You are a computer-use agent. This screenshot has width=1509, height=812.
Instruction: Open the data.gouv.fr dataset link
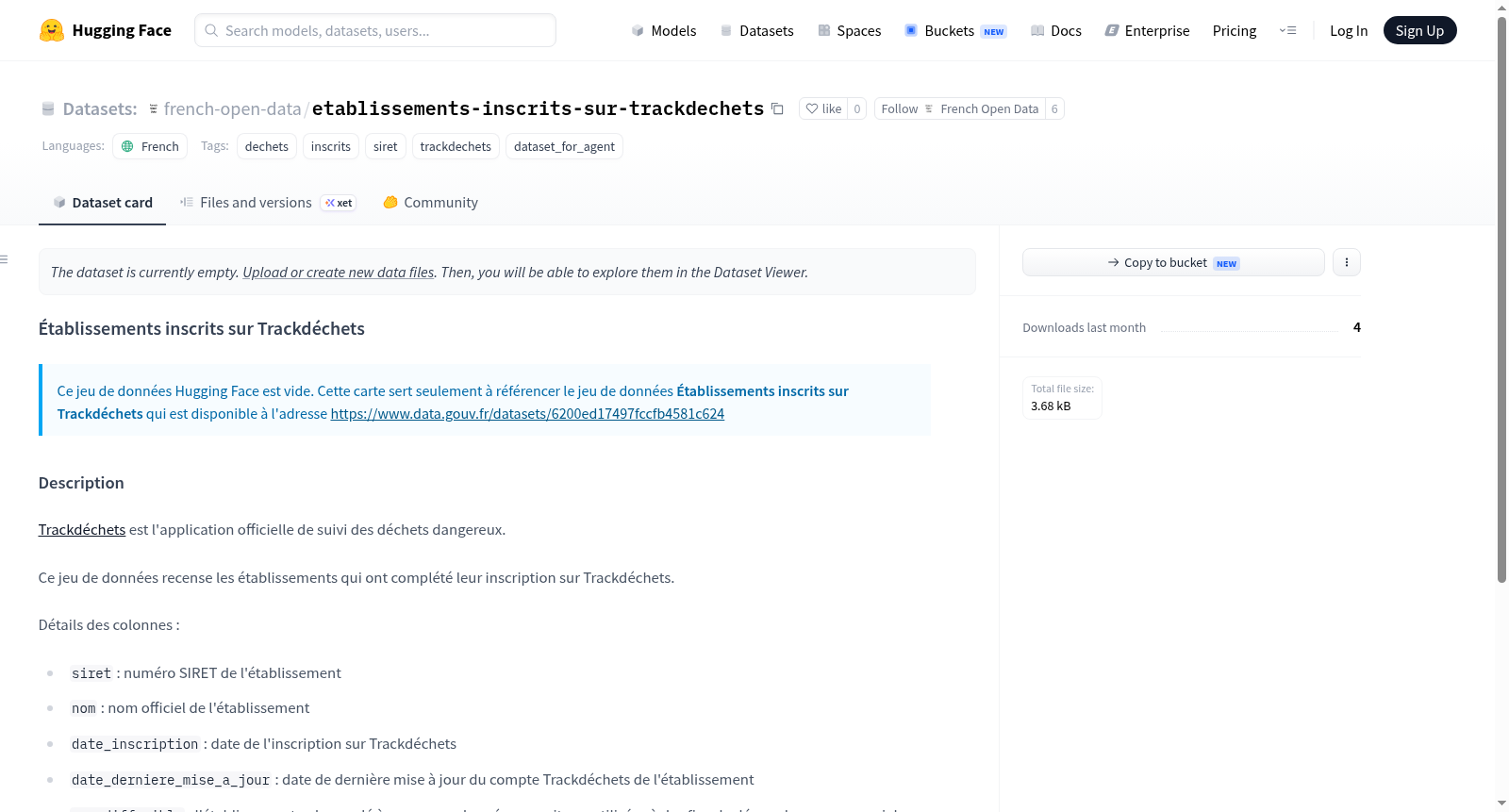point(527,414)
